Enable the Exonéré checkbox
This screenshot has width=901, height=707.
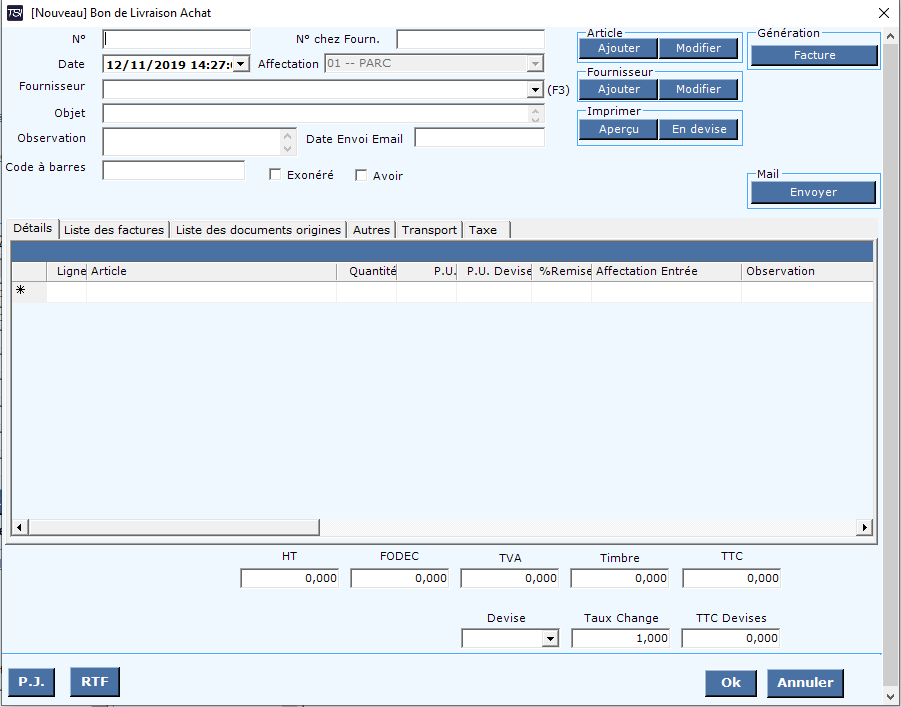(276, 175)
